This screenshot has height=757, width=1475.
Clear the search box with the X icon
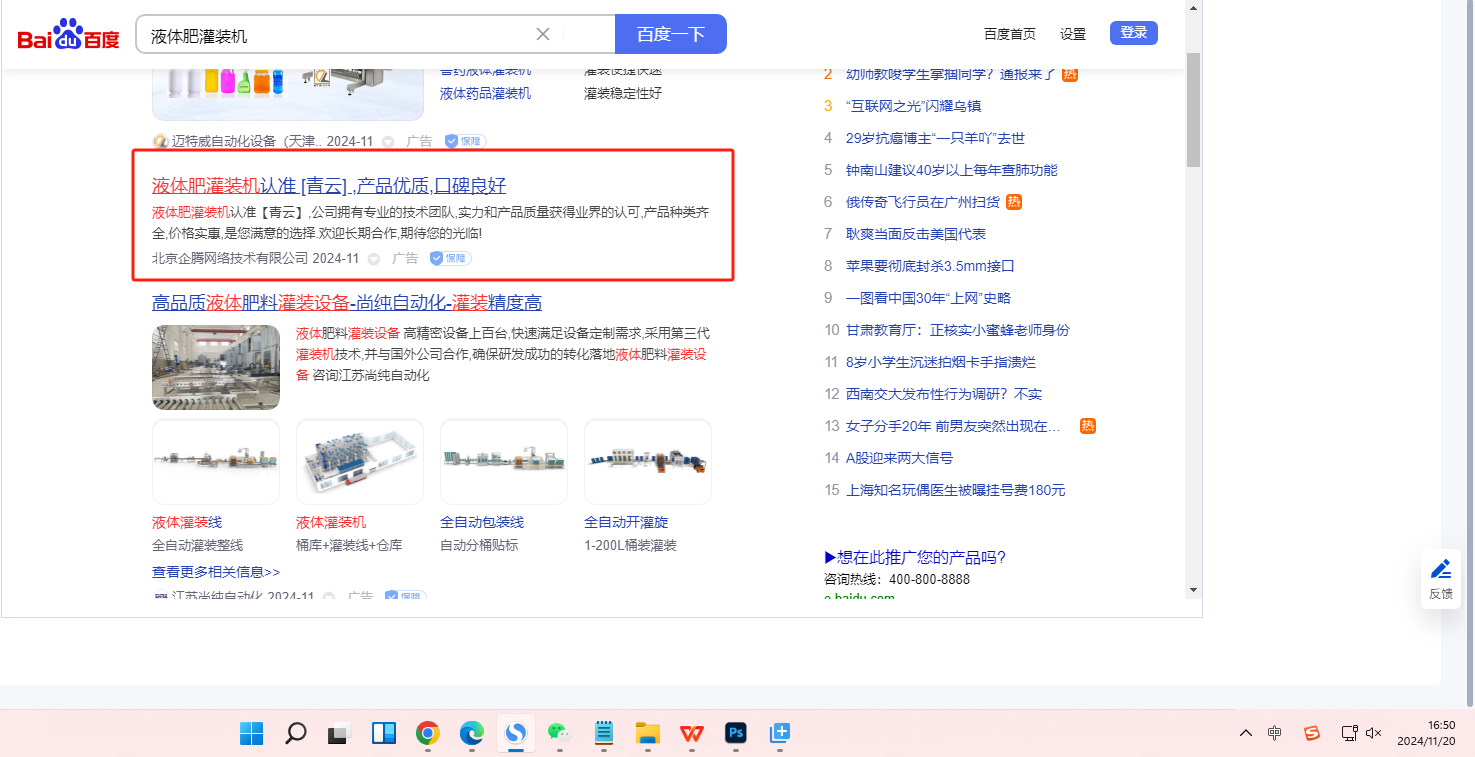click(x=543, y=34)
